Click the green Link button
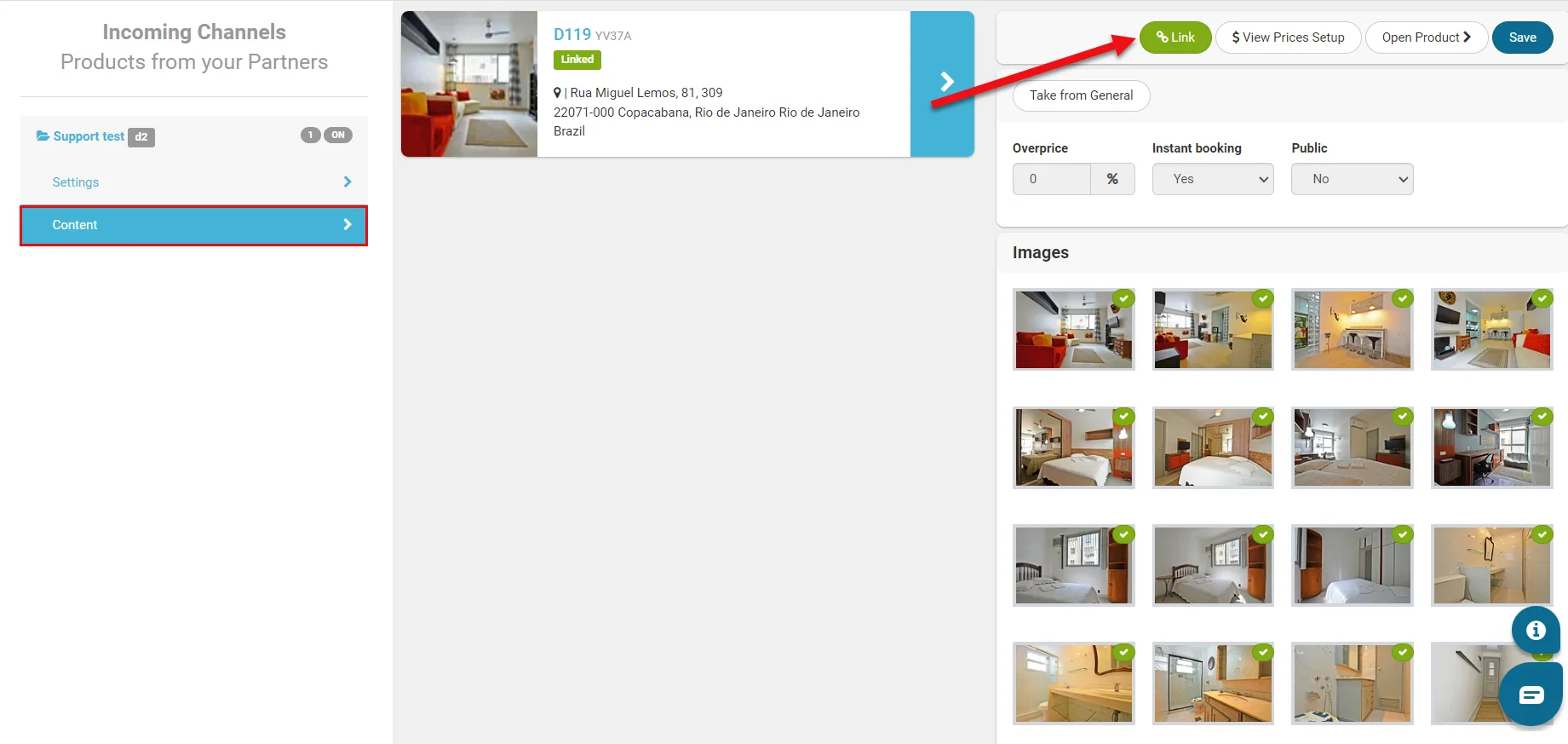The height and width of the screenshot is (744, 1568). click(x=1175, y=37)
